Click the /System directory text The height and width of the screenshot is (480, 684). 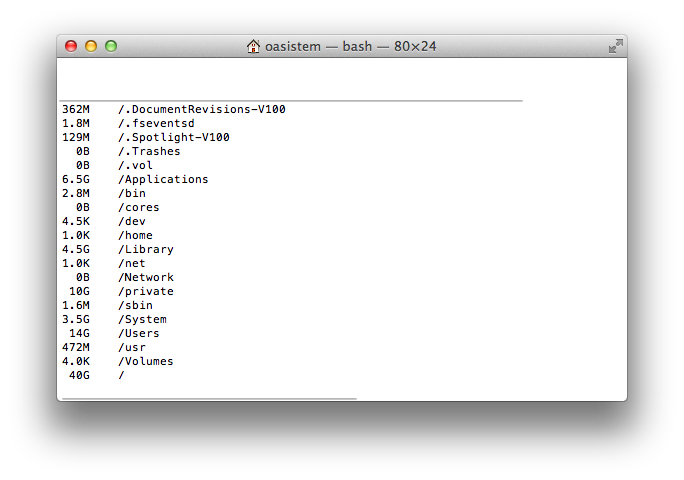(142, 319)
